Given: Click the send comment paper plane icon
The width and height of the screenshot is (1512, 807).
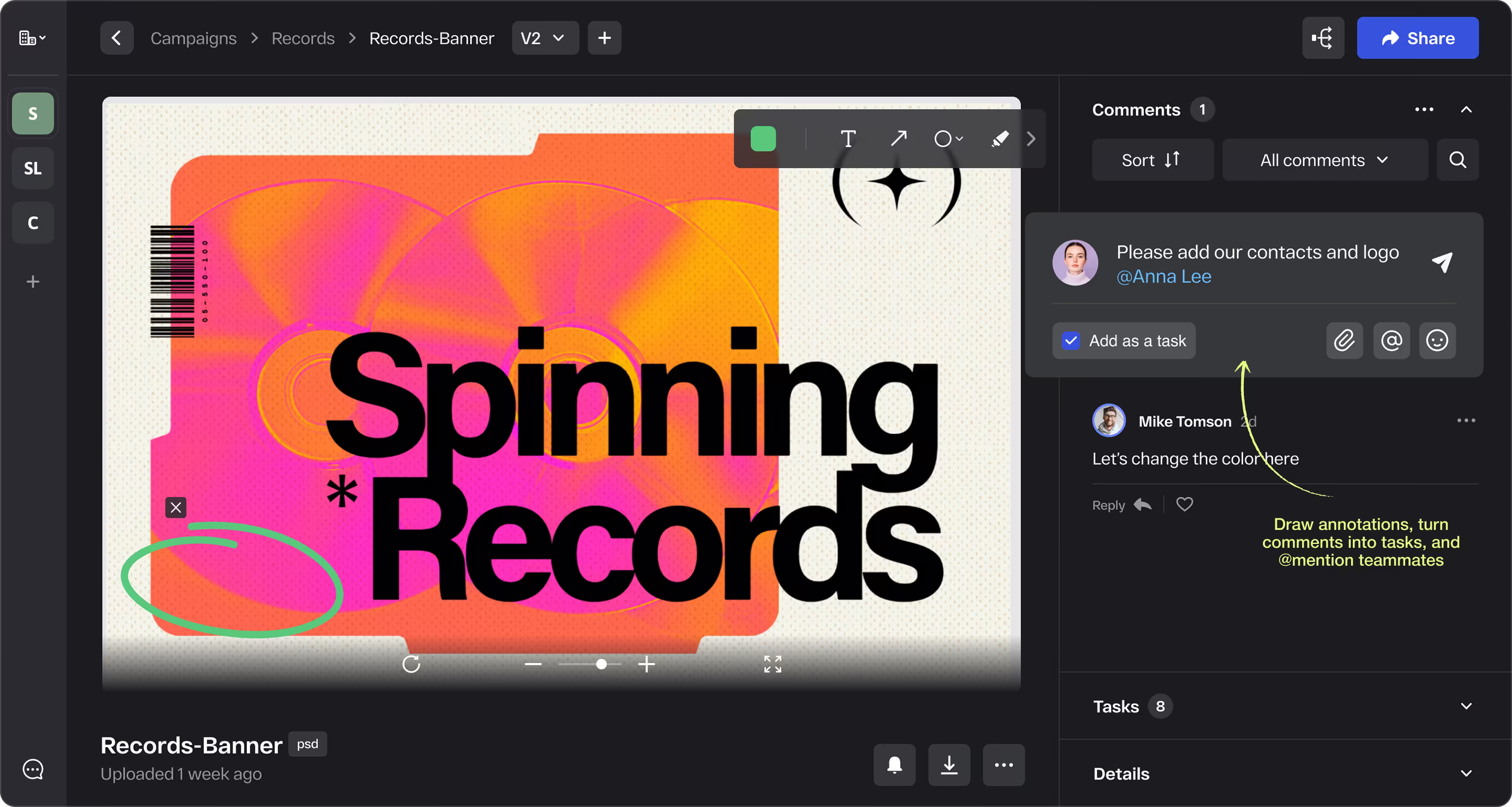Looking at the screenshot, I should (x=1442, y=262).
